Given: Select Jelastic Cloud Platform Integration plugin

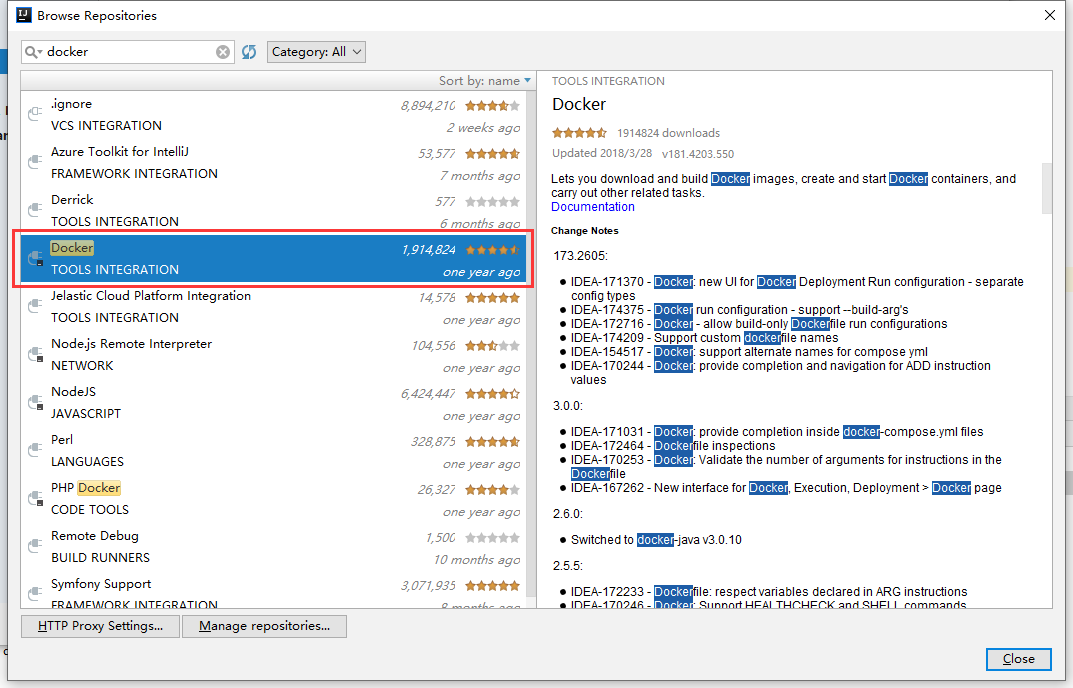Looking at the screenshot, I should 274,306.
